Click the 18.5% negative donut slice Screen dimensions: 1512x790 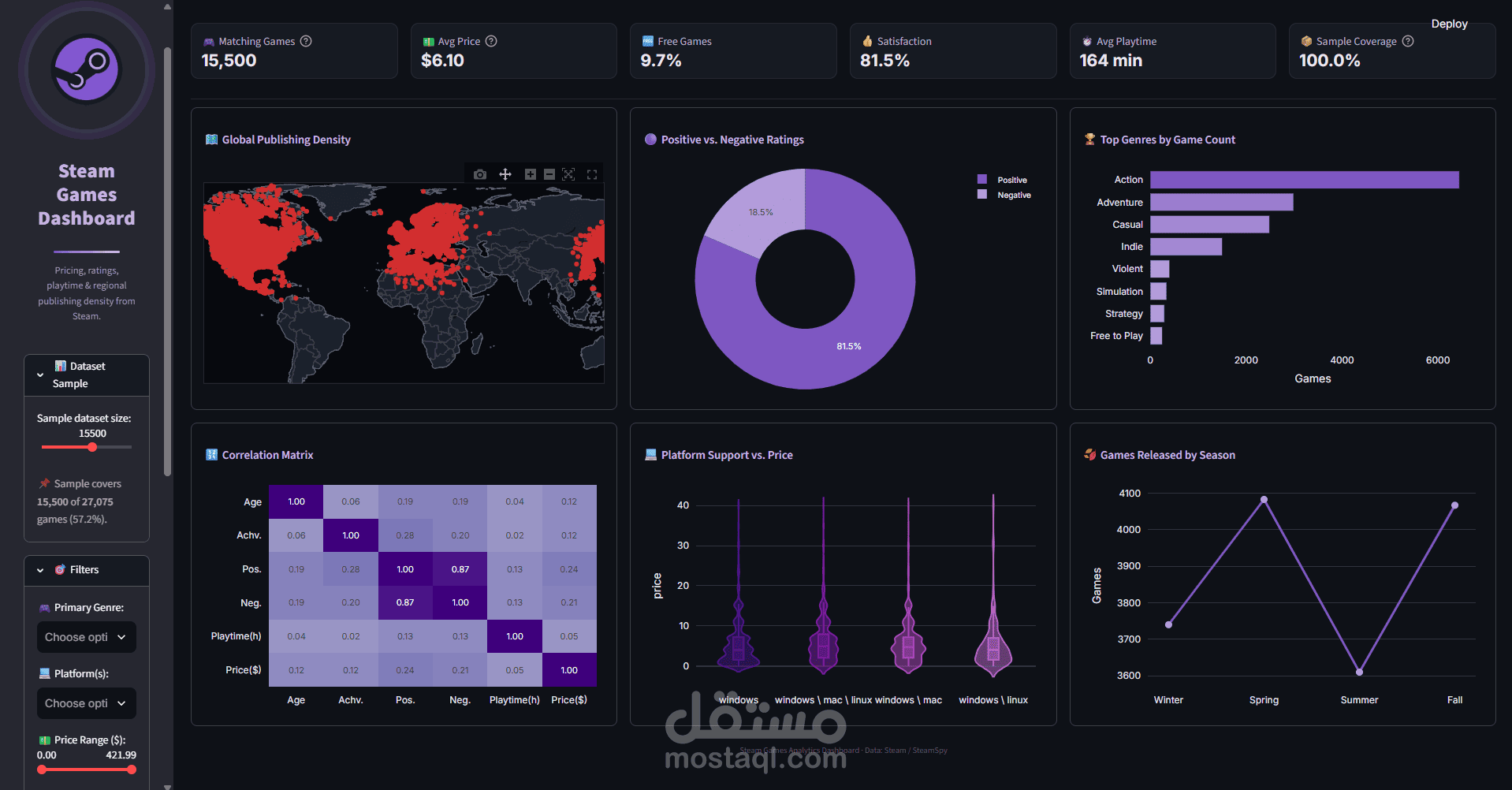pos(761,211)
